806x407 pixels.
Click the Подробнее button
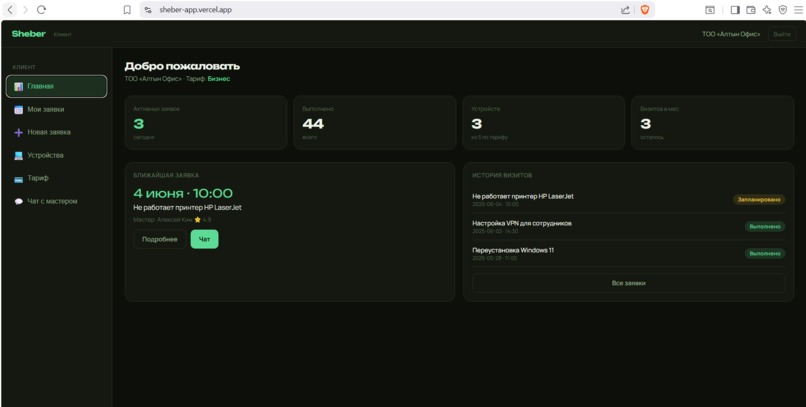(160, 239)
